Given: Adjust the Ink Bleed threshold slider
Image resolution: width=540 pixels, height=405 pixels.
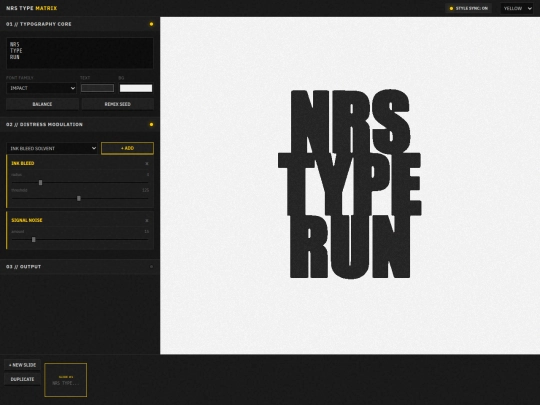Looking at the screenshot, I should coord(80,198).
